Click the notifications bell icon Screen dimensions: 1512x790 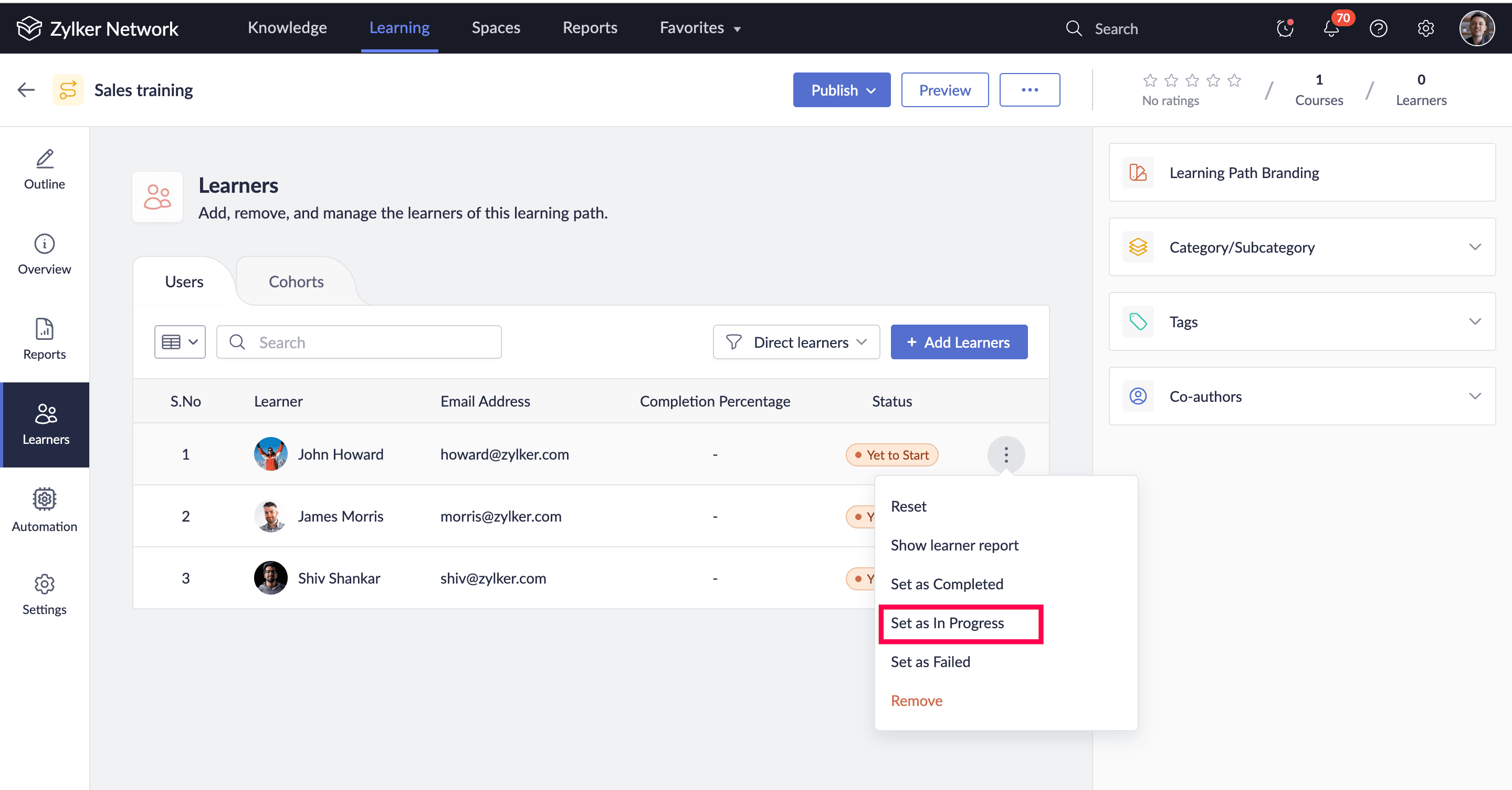(1331, 29)
